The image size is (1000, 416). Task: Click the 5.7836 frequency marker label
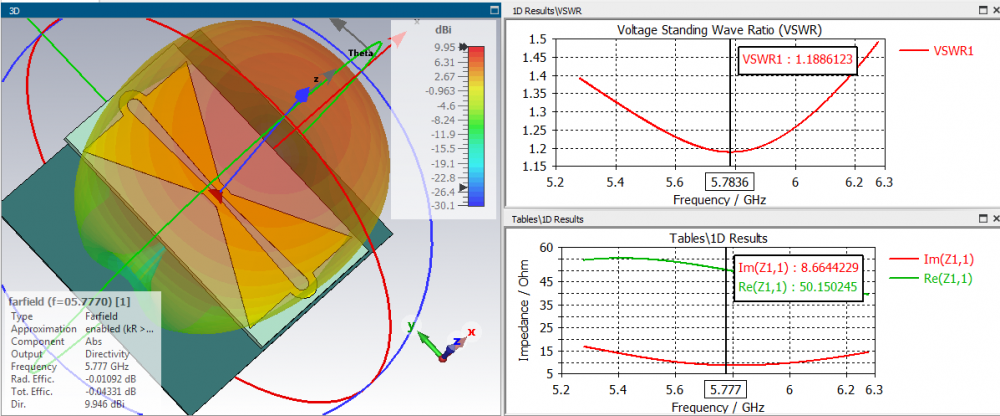pos(730,182)
